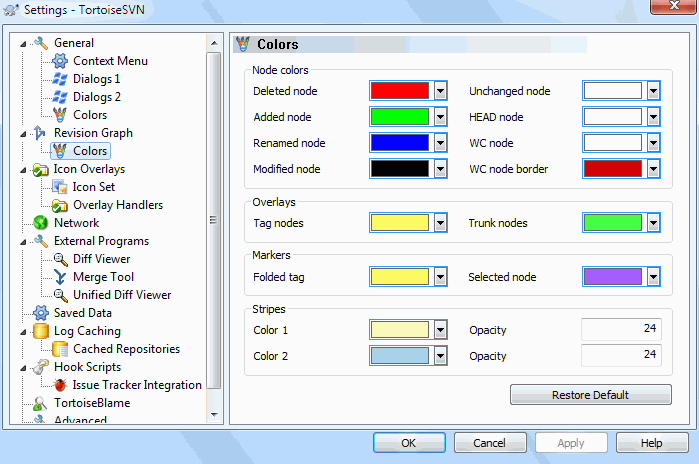Click the green Trunk nodes color swatch
Image resolution: width=699 pixels, height=464 pixels.
coord(613,223)
